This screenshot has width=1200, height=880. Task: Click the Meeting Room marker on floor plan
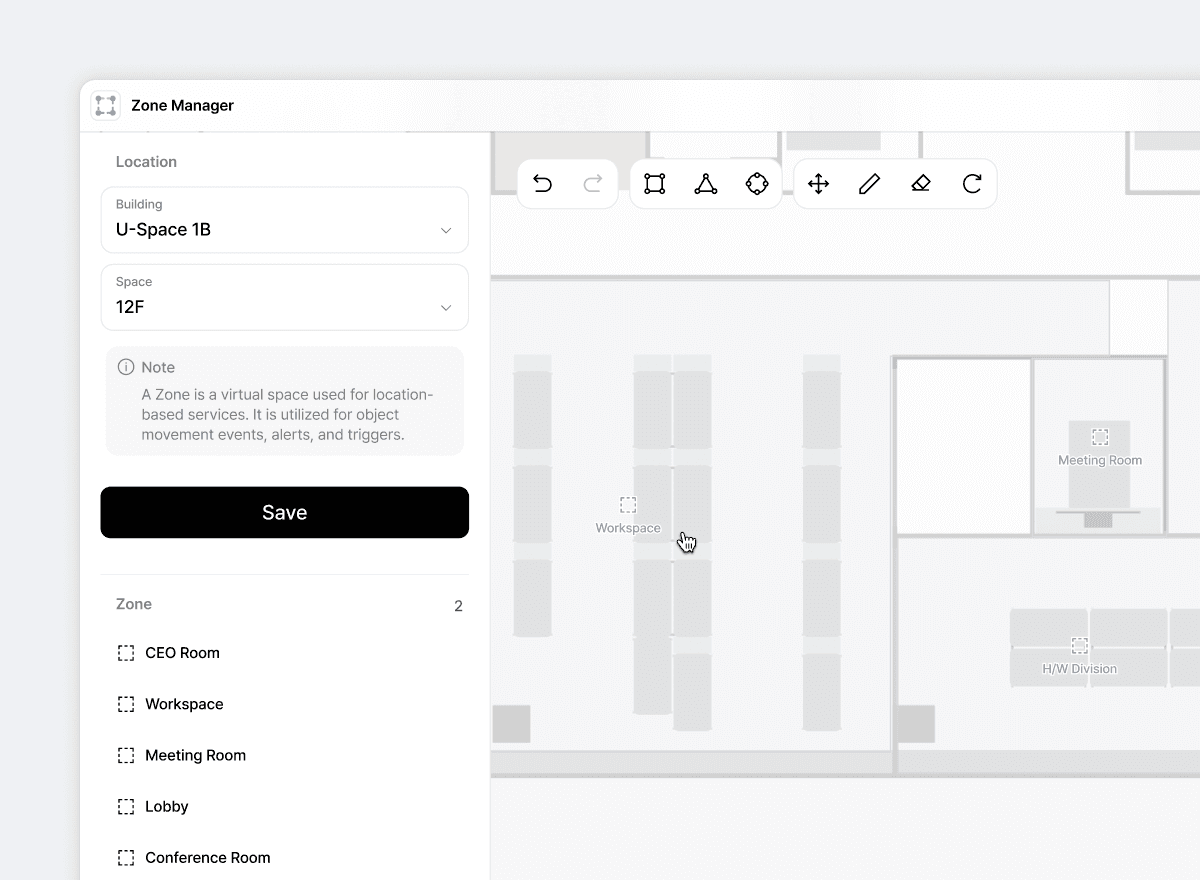click(x=1100, y=438)
